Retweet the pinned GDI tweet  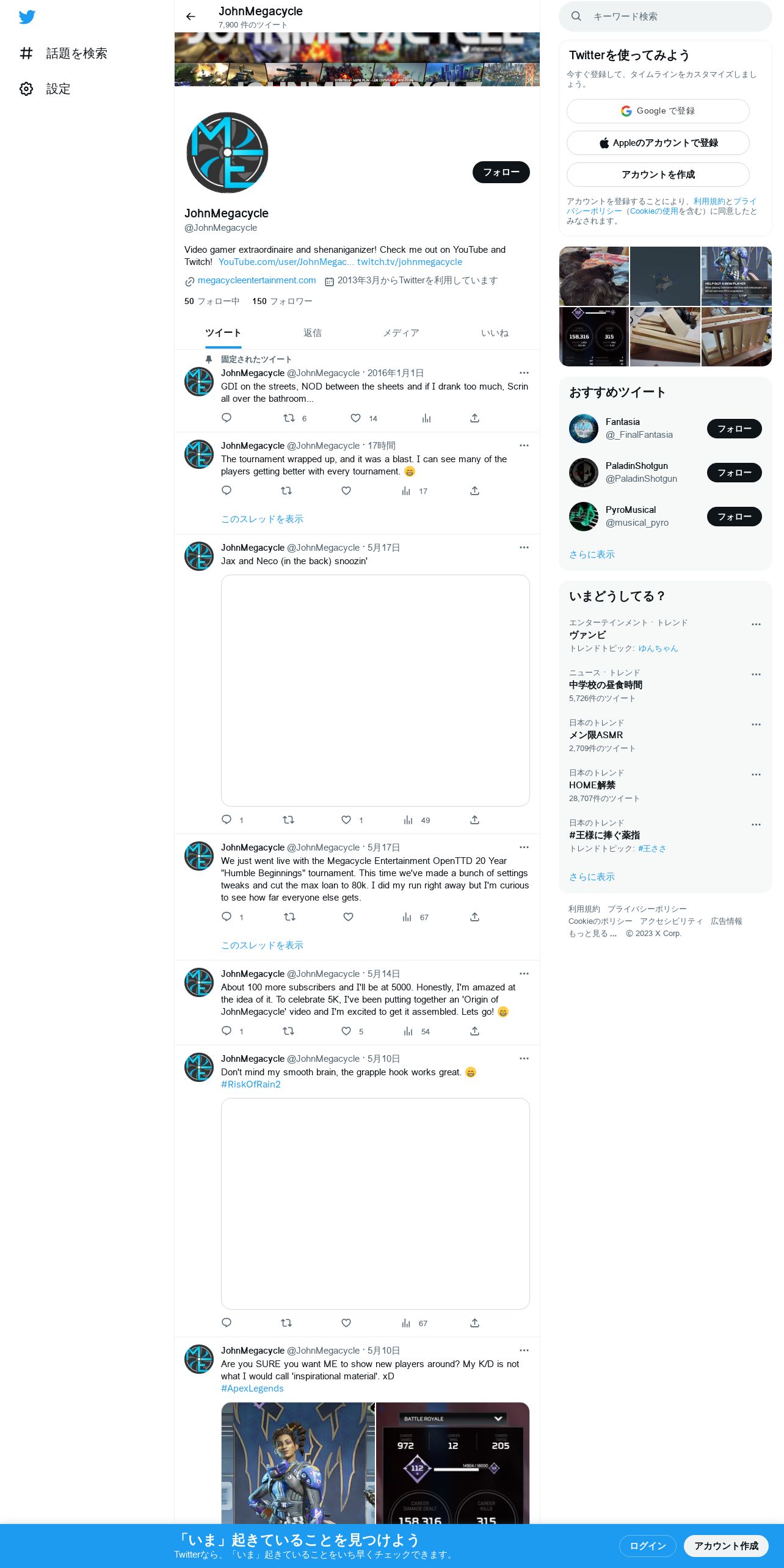pos(289,418)
